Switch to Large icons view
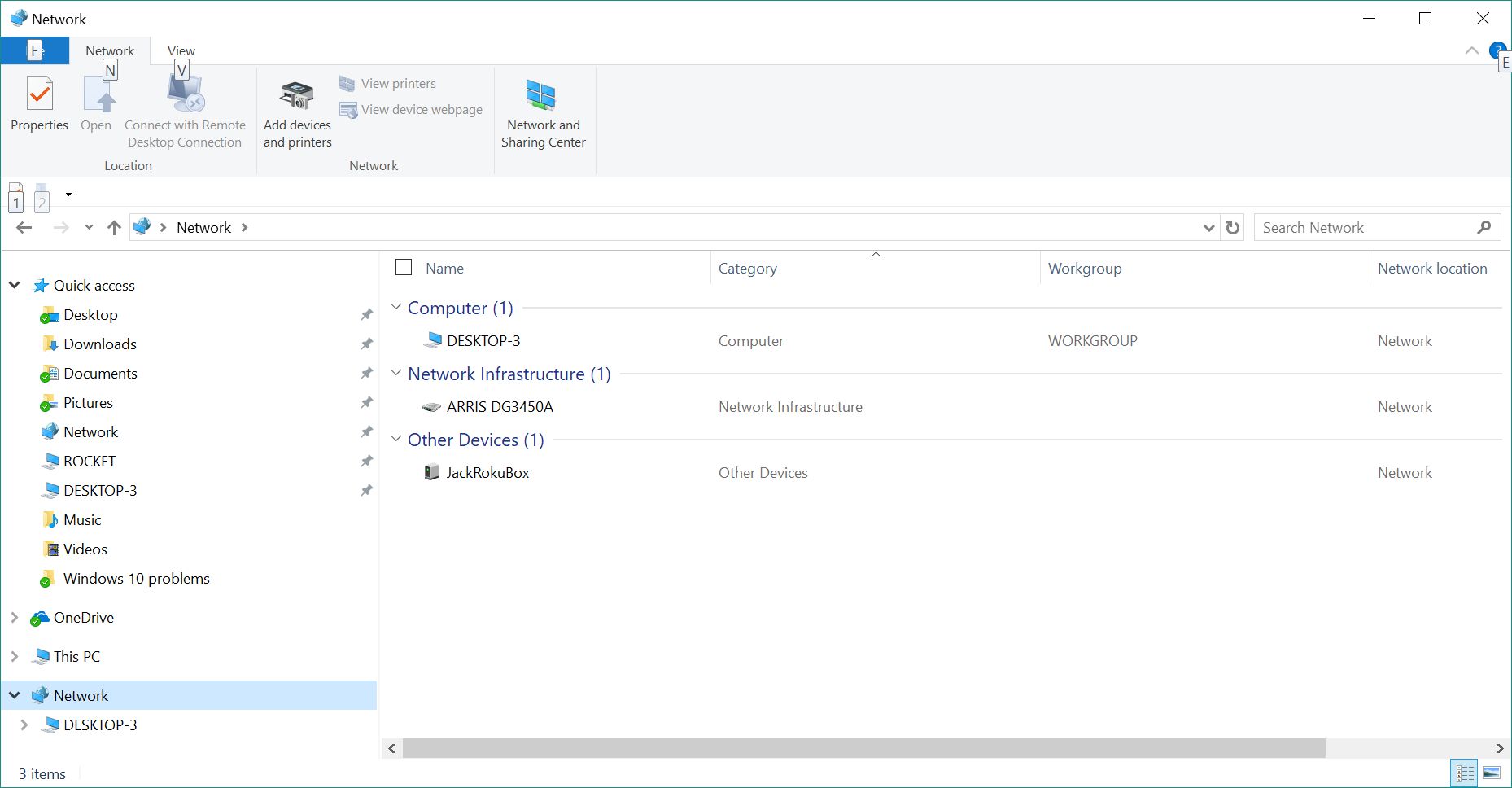 [x=1492, y=773]
